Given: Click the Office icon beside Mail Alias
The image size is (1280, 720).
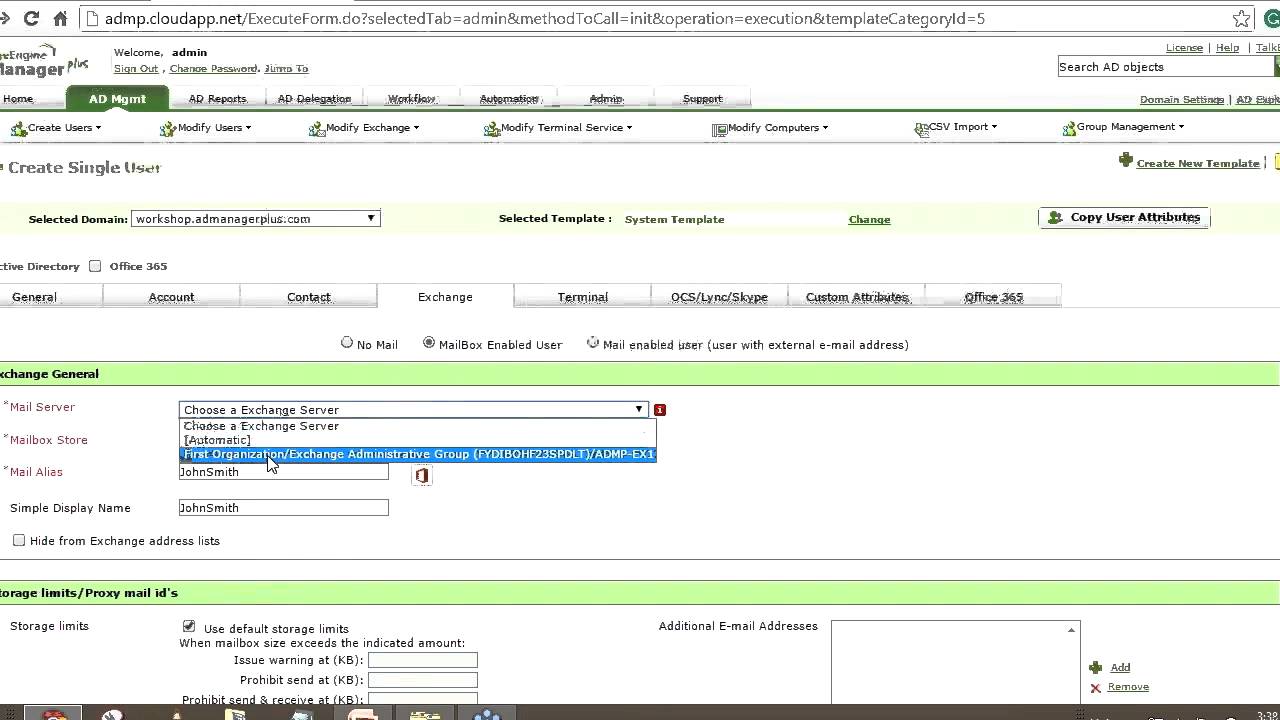Looking at the screenshot, I should pos(422,476).
